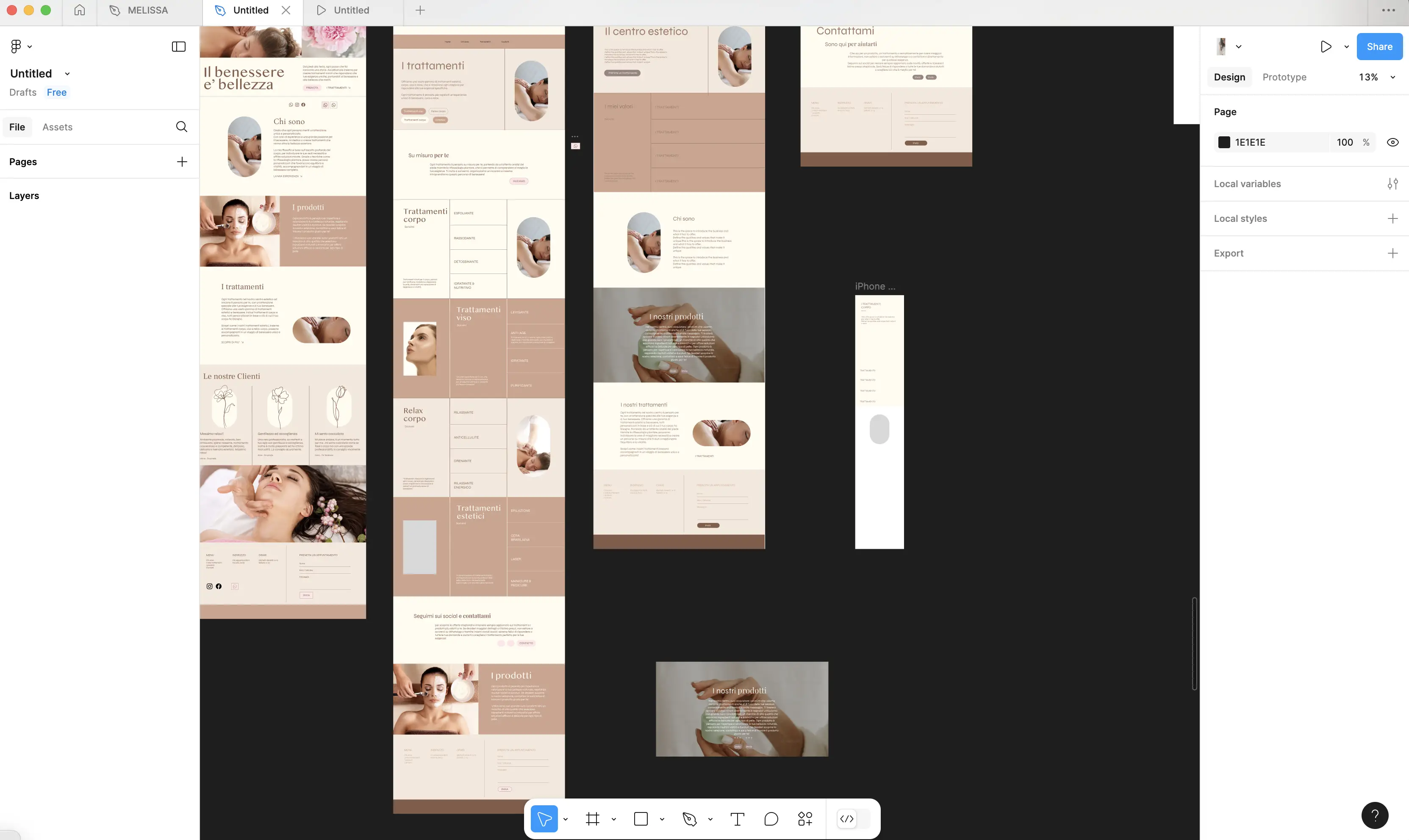Switch to the Prototype tab
Image resolution: width=1409 pixels, height=840 pixels.
[1284, 77]
